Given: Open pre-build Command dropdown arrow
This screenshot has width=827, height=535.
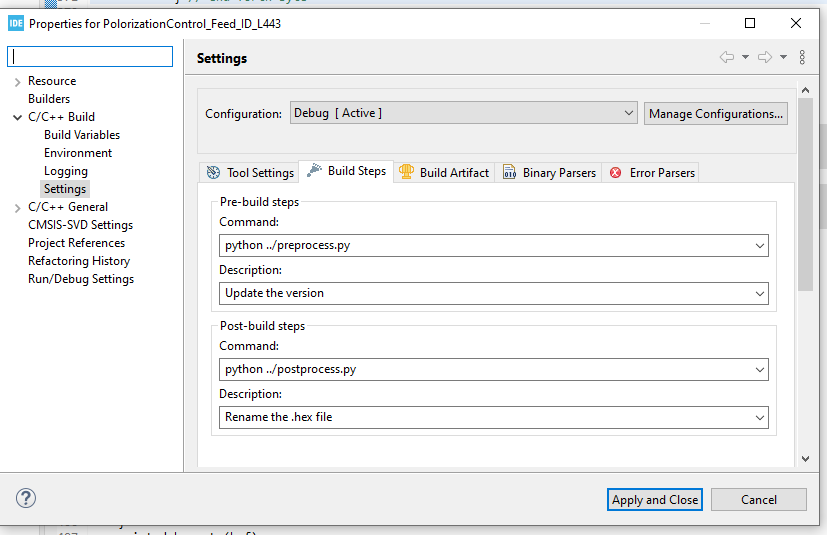Looking at the screenshot, I should point(760,245).
